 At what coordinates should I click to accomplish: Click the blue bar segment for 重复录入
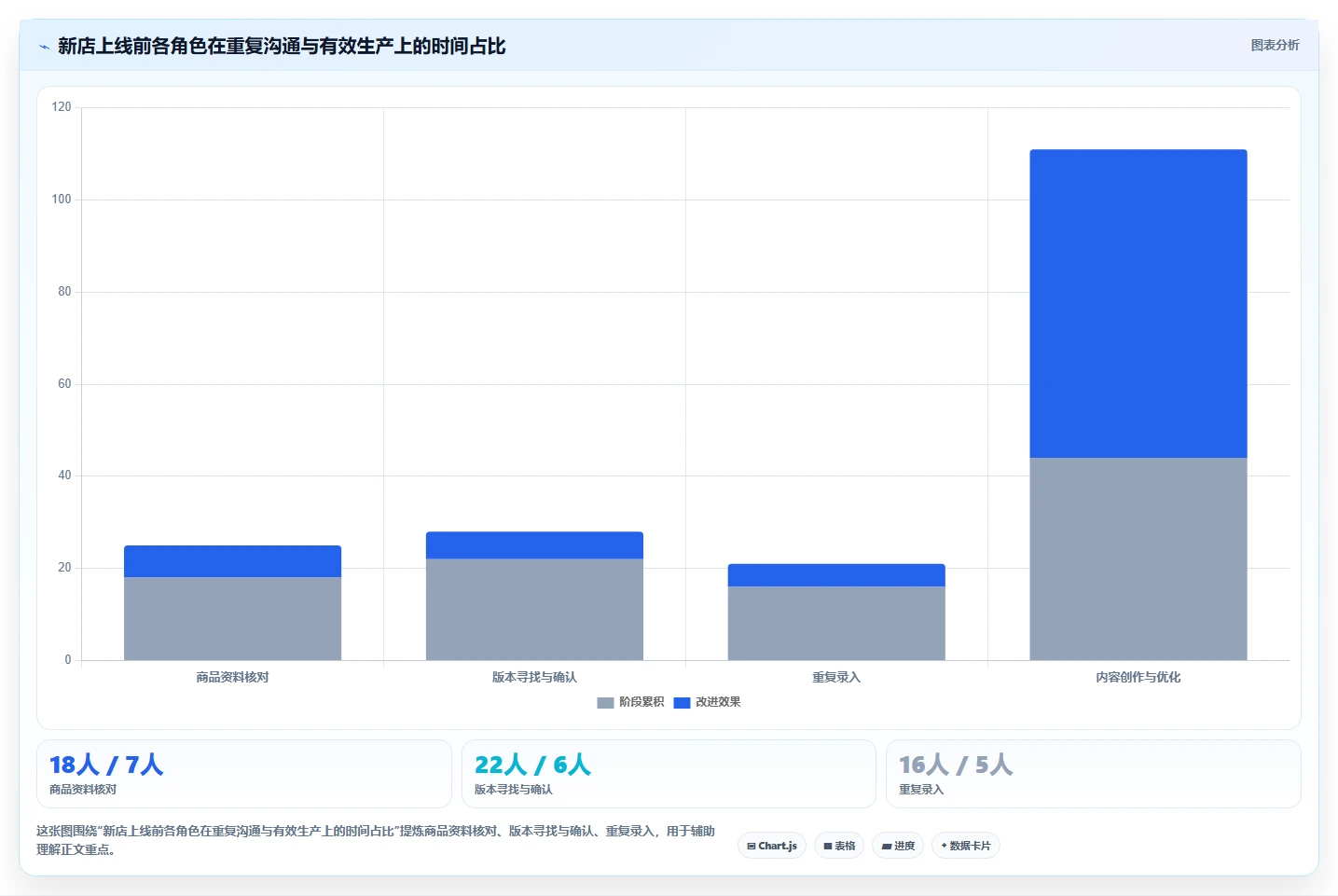coord(836,575)
